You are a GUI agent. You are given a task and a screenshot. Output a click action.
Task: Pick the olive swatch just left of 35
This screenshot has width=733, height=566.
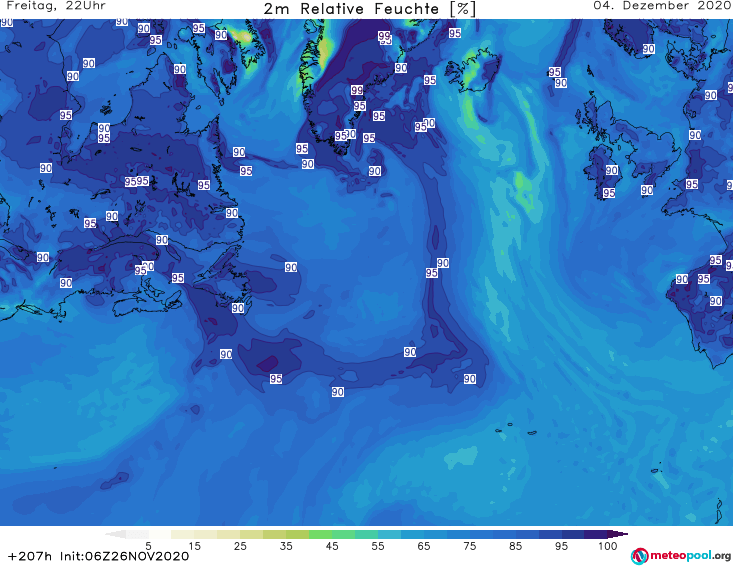[274, 534]
